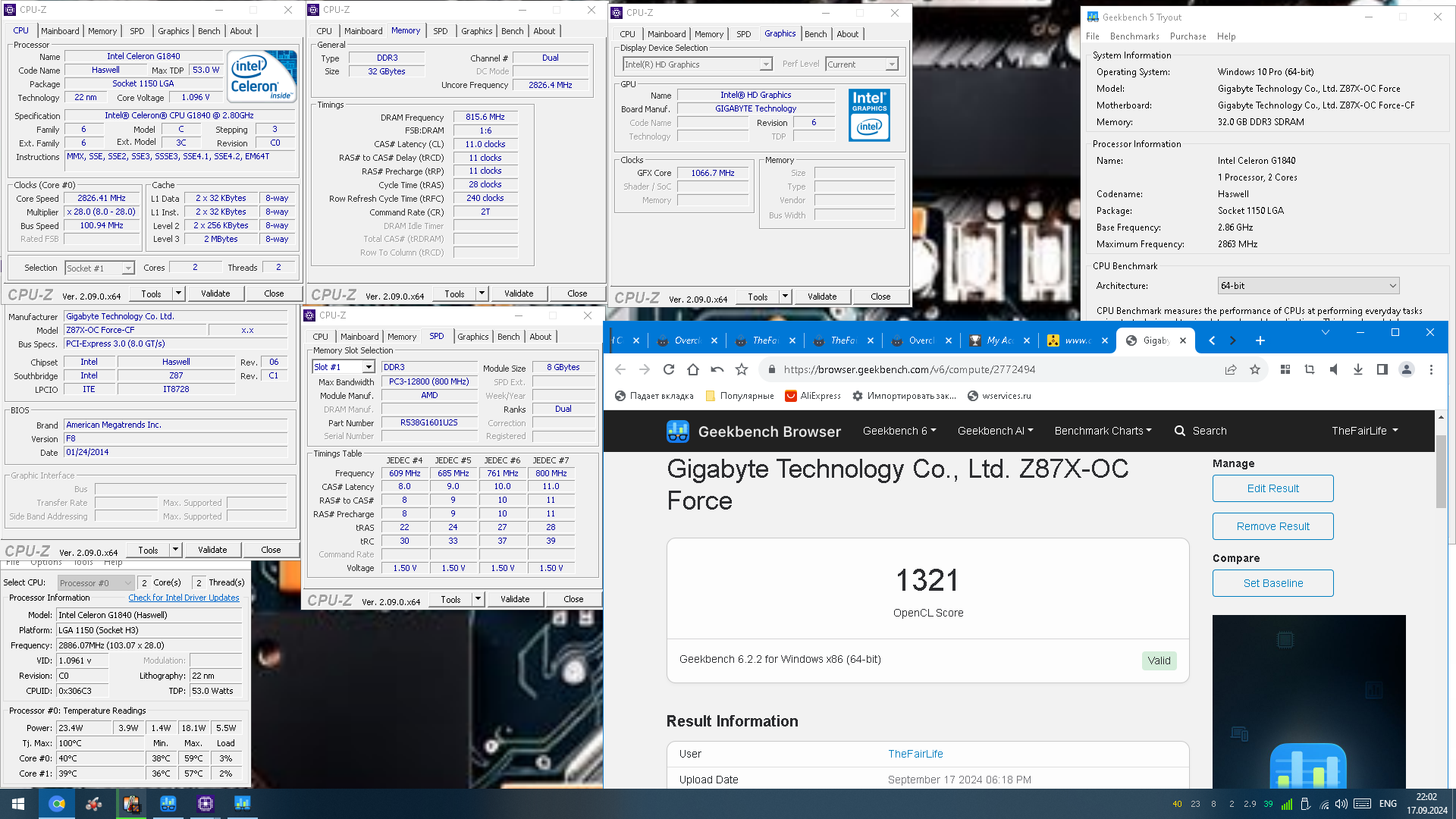The image size is (1456, 819).
Task: Click ENG language indicator in taskbar
Action: (x=1388, y=804)
